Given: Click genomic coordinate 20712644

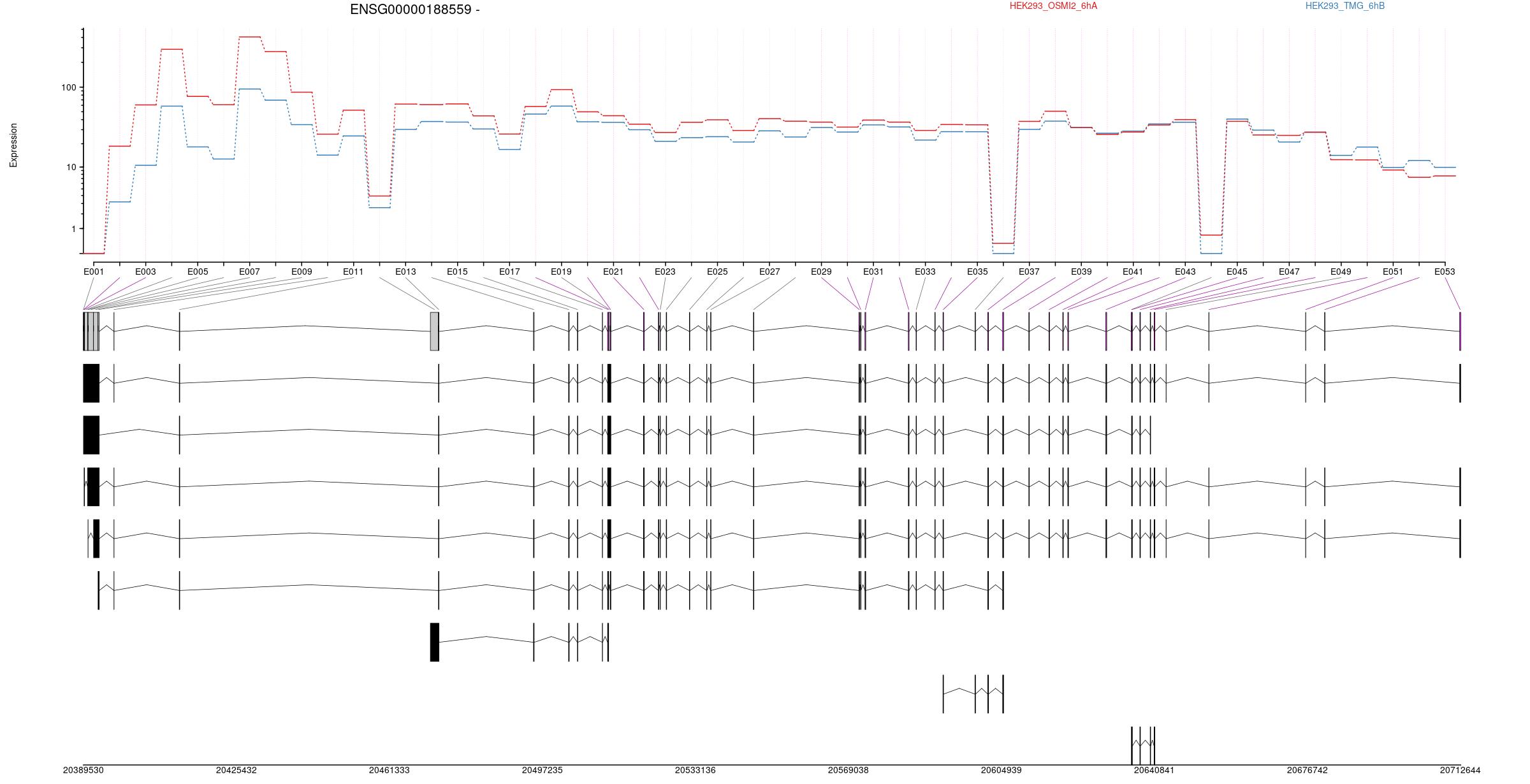Looking at the screenshot, I should pyautogui.click(x=1460, y=771).
